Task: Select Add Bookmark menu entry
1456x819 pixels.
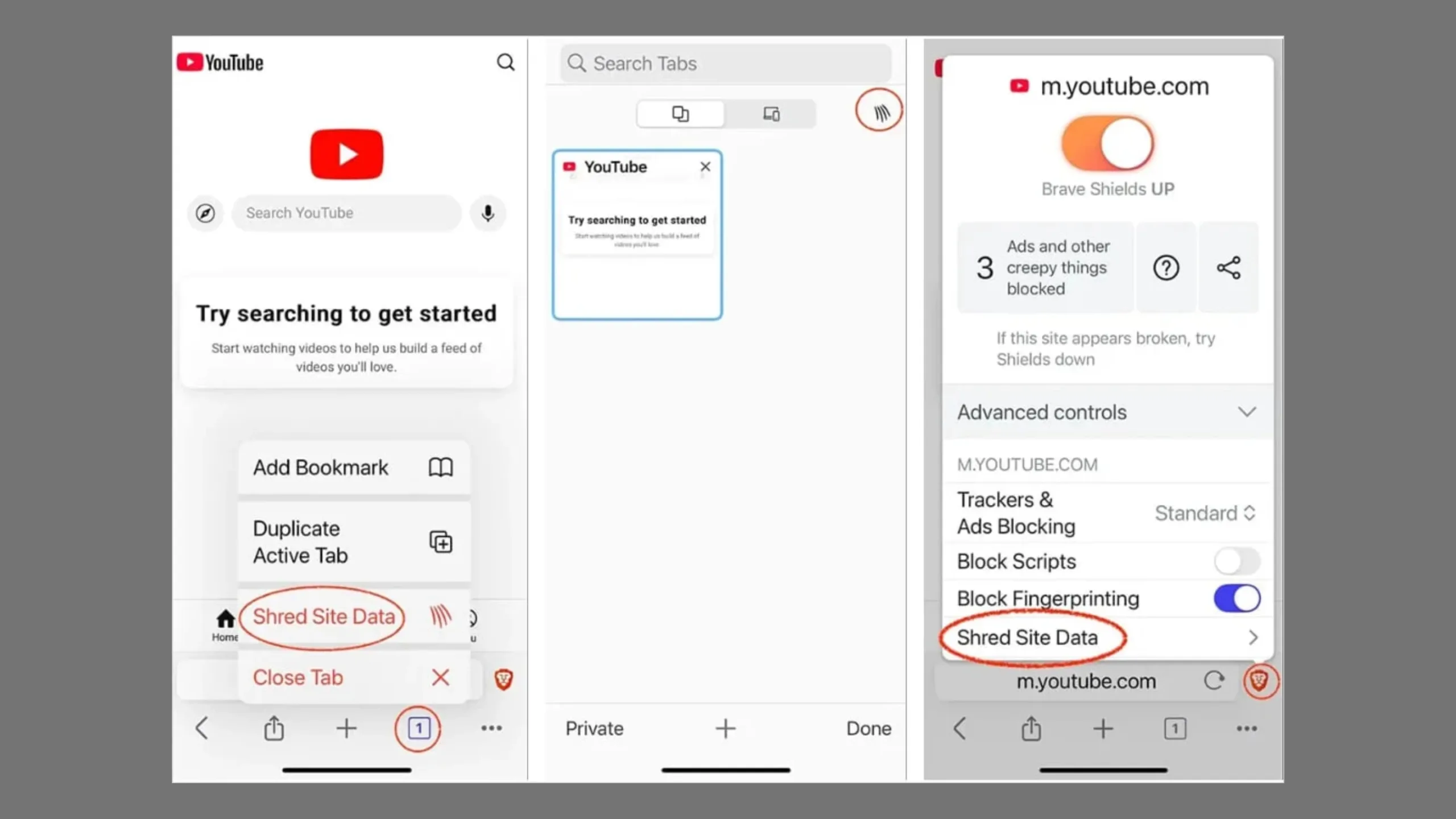Action: point(354,468)
